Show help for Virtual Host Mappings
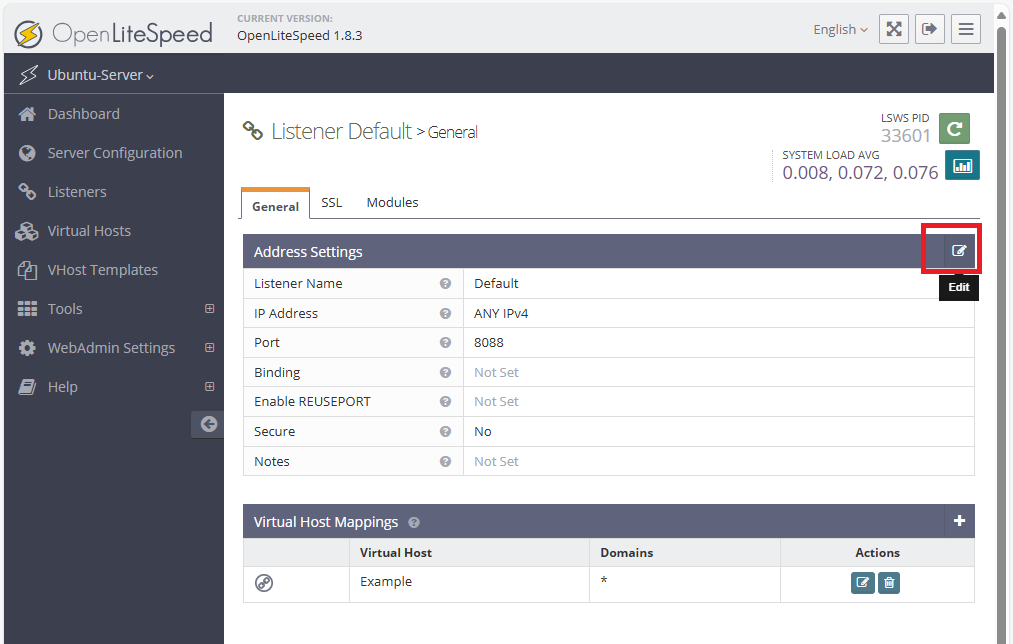This screenshot has width=1013, height=644. click(x=414, y=523)
